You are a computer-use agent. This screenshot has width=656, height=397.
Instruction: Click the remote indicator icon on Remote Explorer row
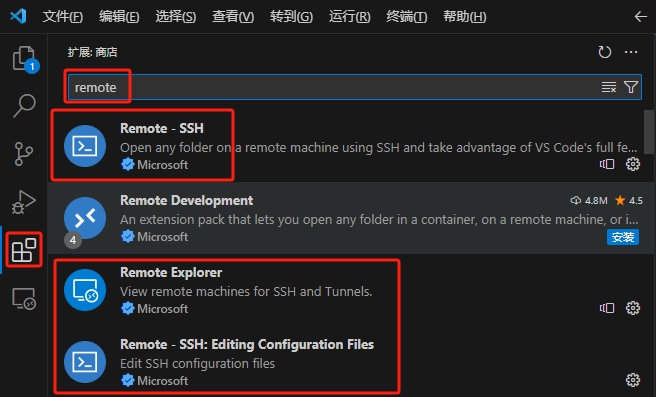[607, 308]
